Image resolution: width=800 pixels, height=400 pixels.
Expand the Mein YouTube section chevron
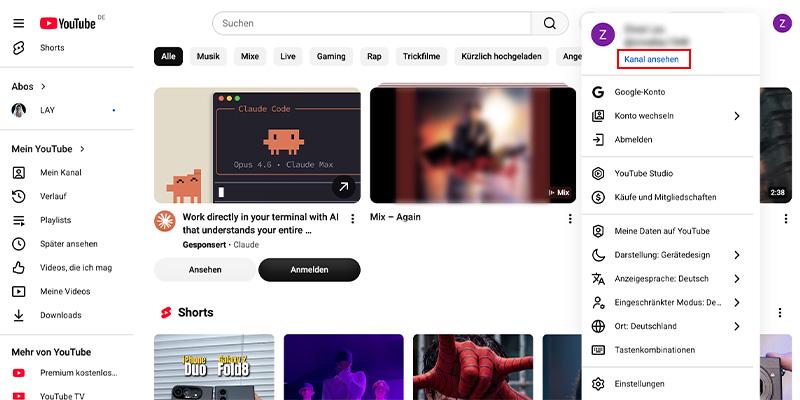click(x=82, y=149)
